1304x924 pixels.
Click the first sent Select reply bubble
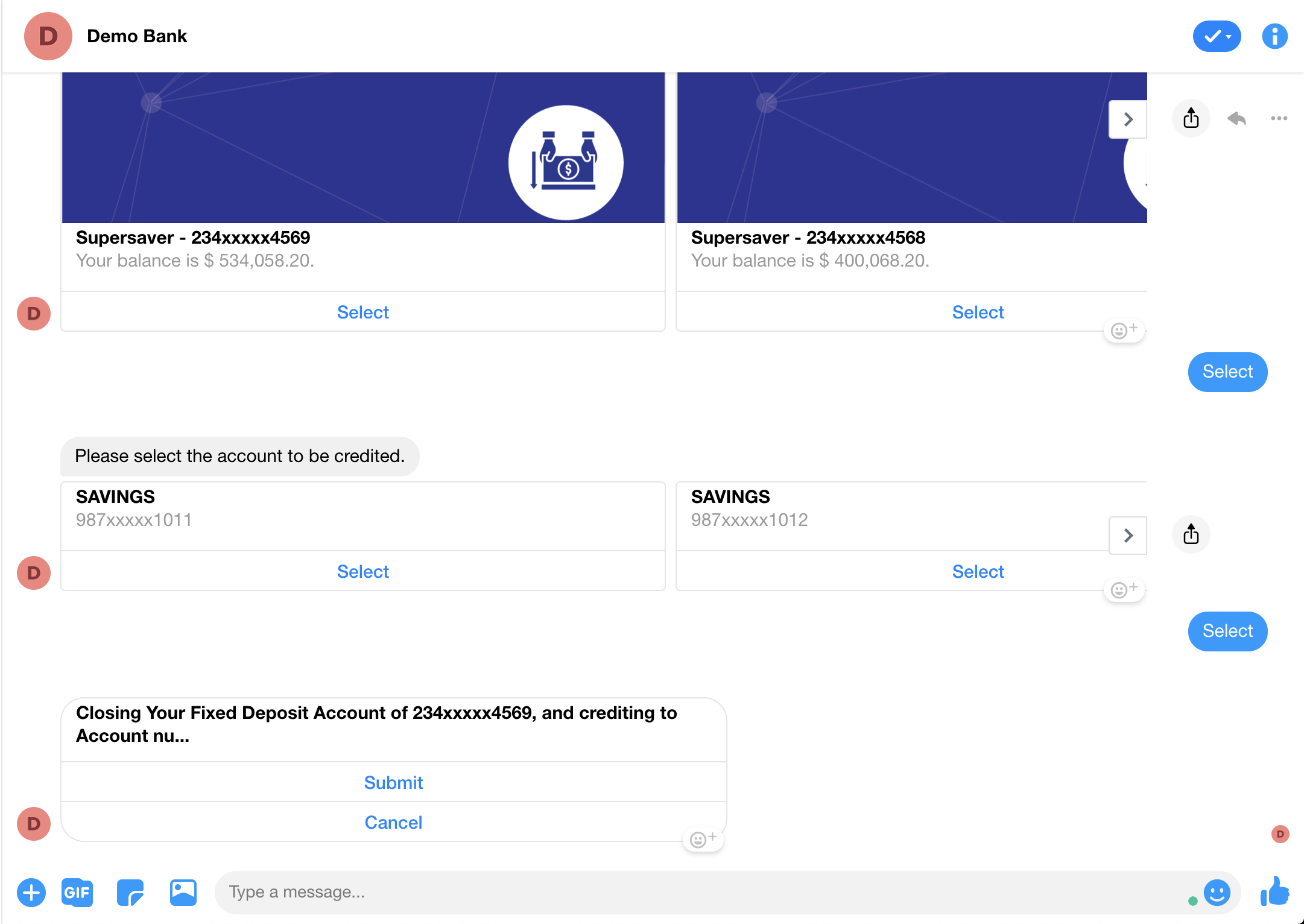[1227, 372]
